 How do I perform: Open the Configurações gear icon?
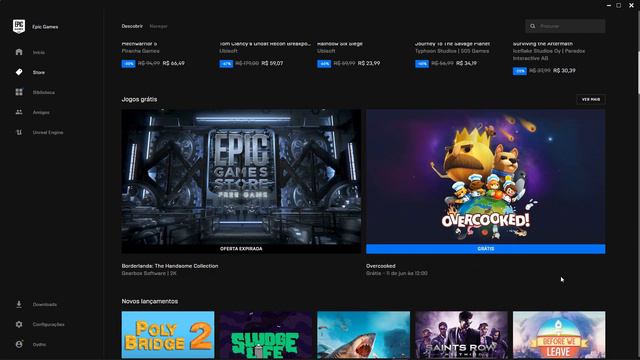(19, 324)
